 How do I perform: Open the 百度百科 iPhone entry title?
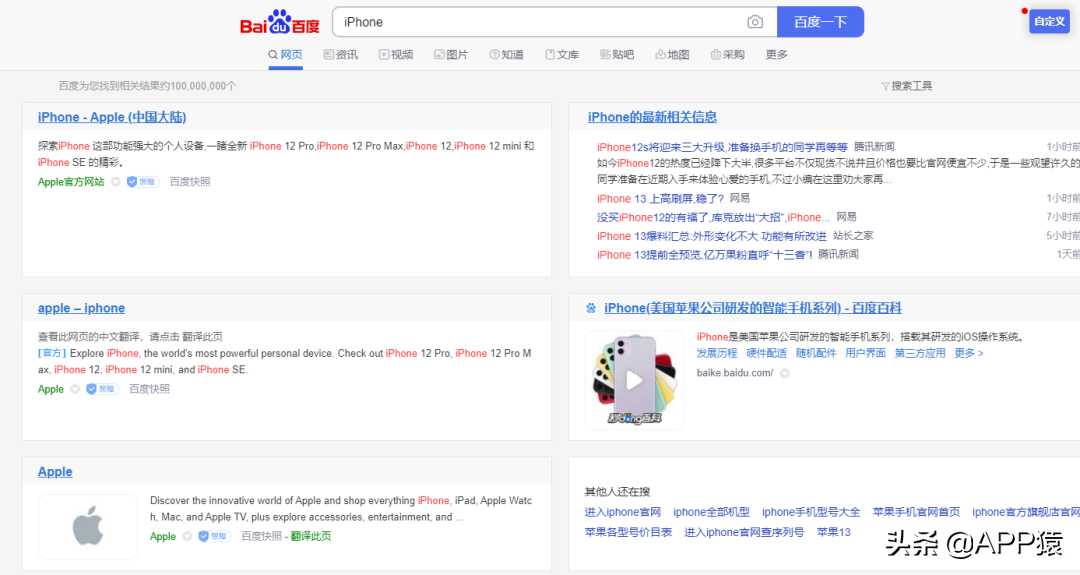click(x=753, y=308)
